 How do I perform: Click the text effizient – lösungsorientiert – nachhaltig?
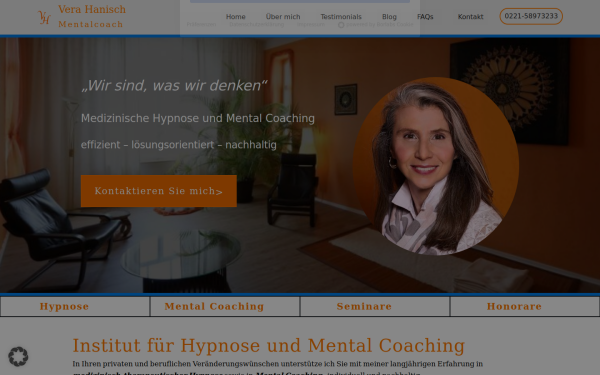pos(179,145)
